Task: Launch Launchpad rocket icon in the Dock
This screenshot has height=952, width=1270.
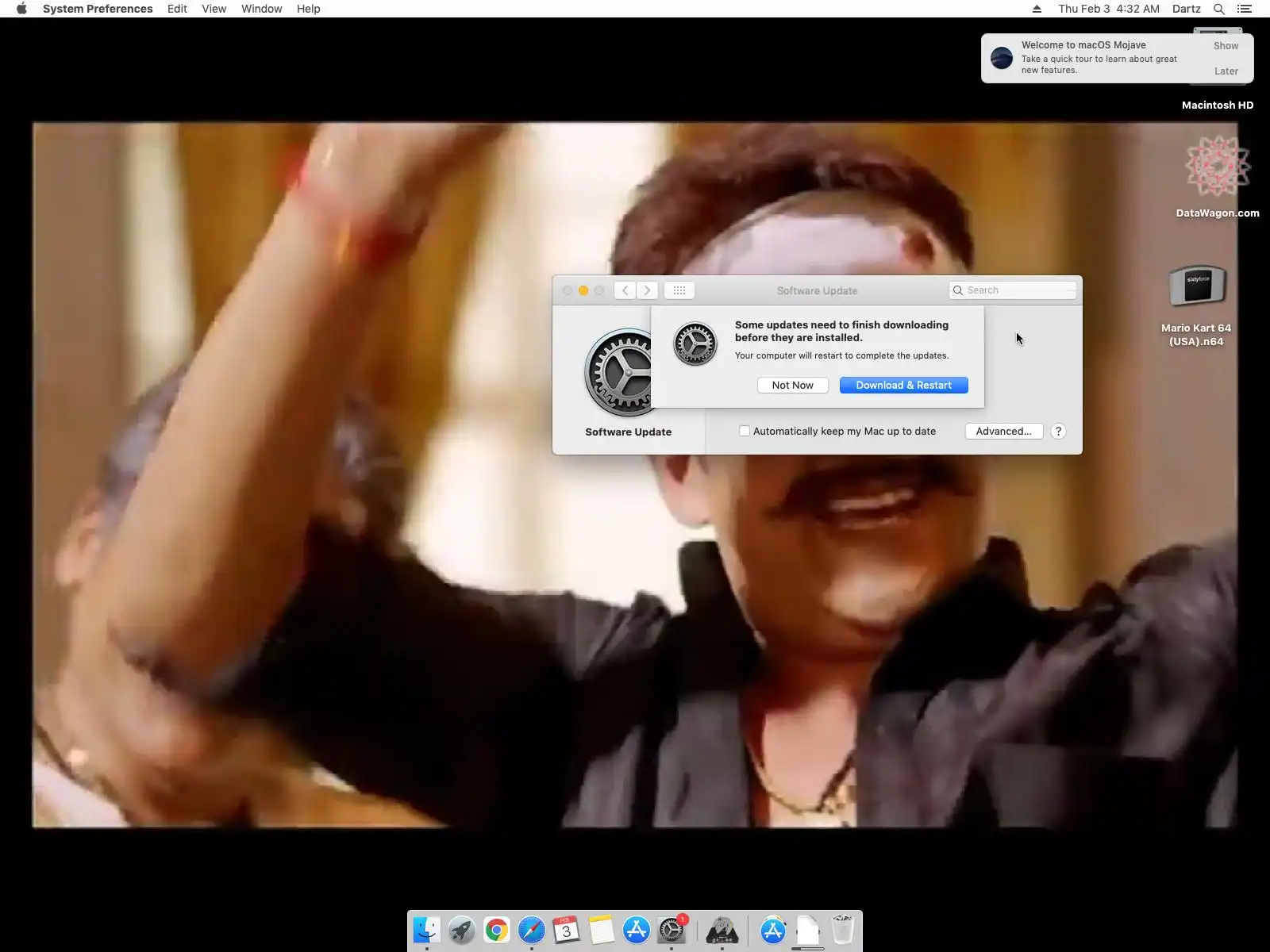Action: coord(461,929)
